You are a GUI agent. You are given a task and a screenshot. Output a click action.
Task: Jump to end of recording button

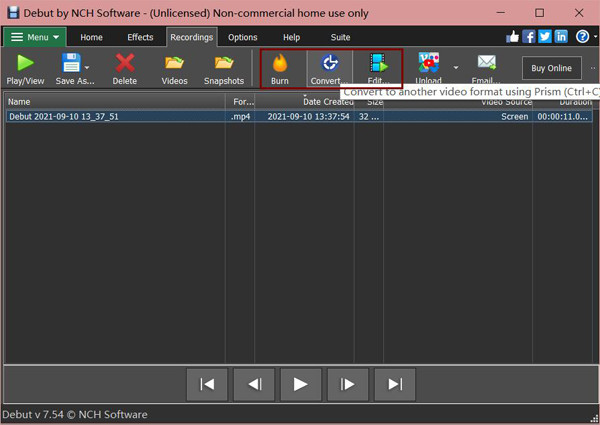point(395,384)
